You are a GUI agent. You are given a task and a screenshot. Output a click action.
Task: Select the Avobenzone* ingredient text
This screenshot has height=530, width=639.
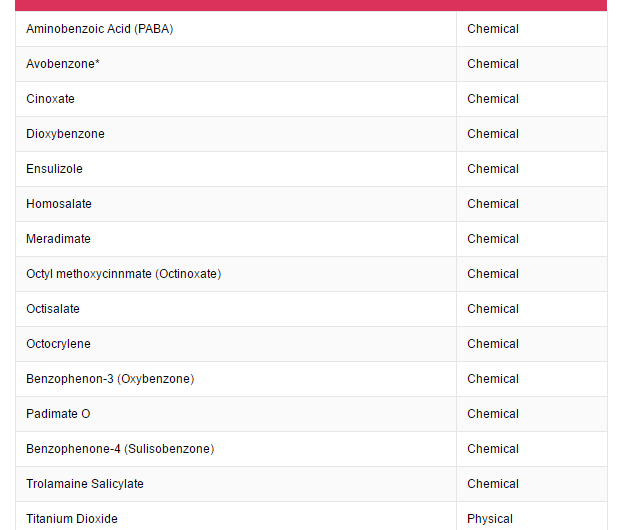(62, 64)
